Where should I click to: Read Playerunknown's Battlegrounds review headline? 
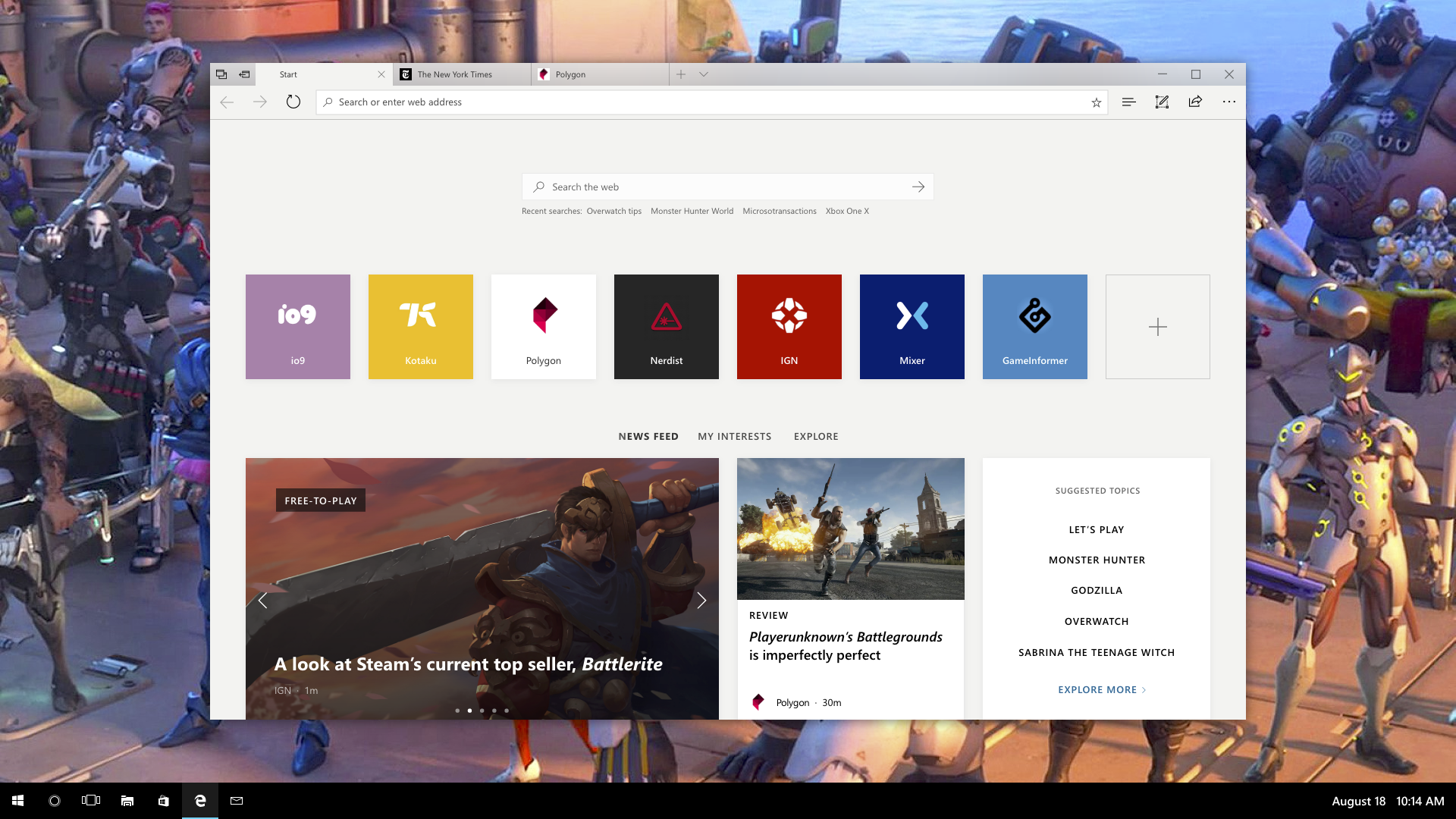(x=846, y=646)
